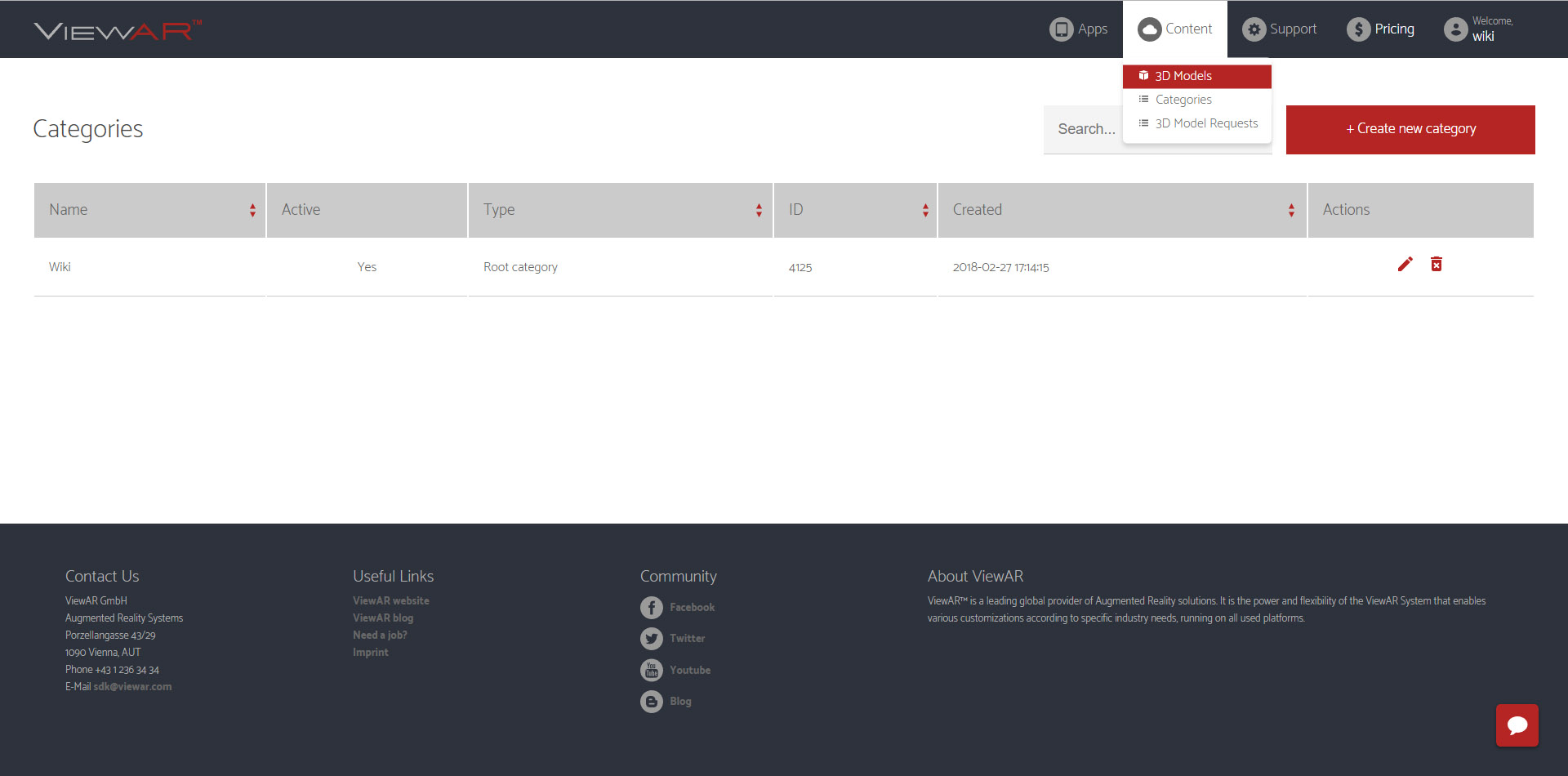
Task: Click the pencil edit icon for Wiki
Action: click(x=1405, y=264)
